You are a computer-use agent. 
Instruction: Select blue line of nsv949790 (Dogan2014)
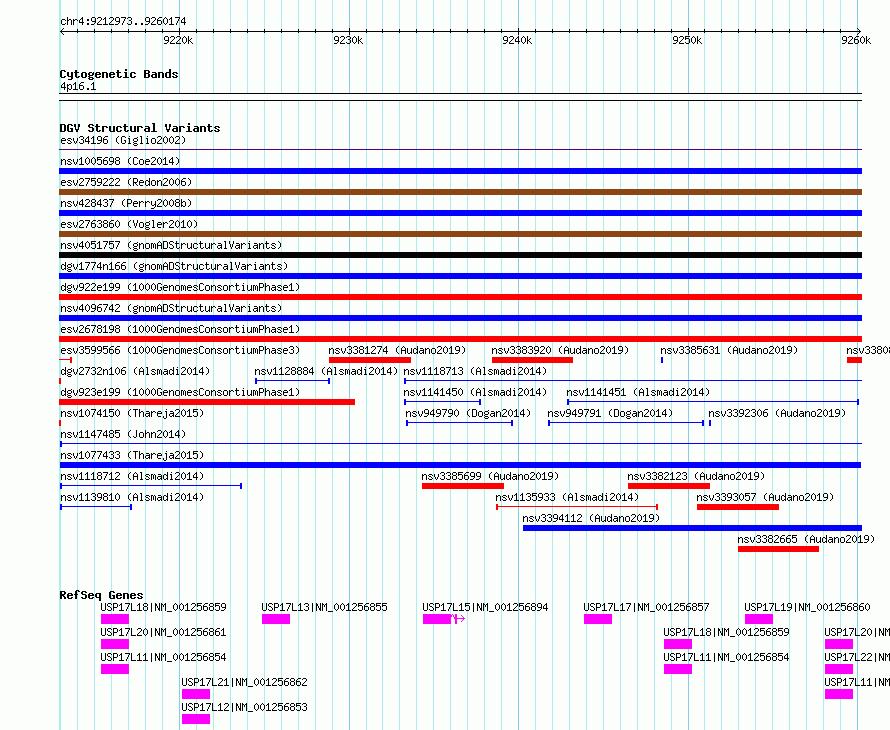pos(460,423)
